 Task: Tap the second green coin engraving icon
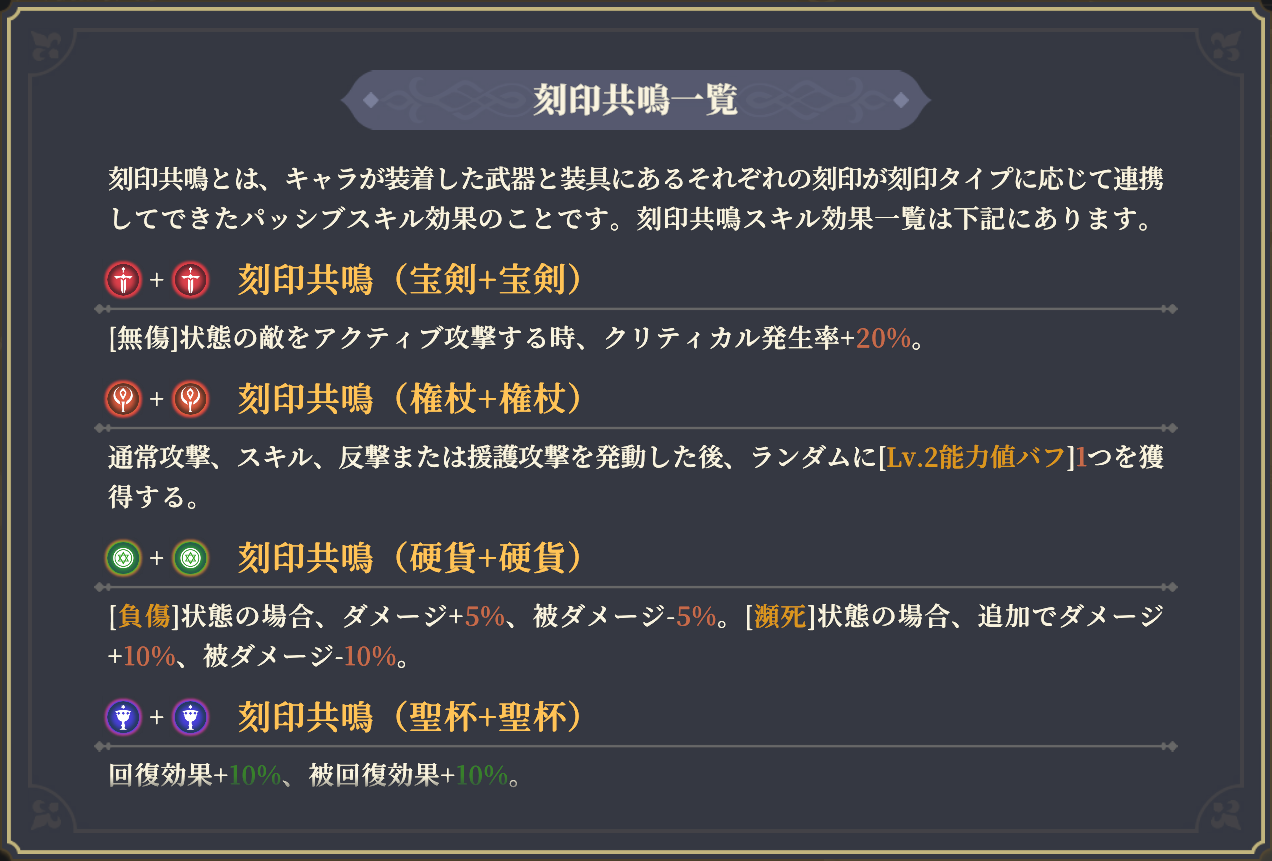coord(190,558)
